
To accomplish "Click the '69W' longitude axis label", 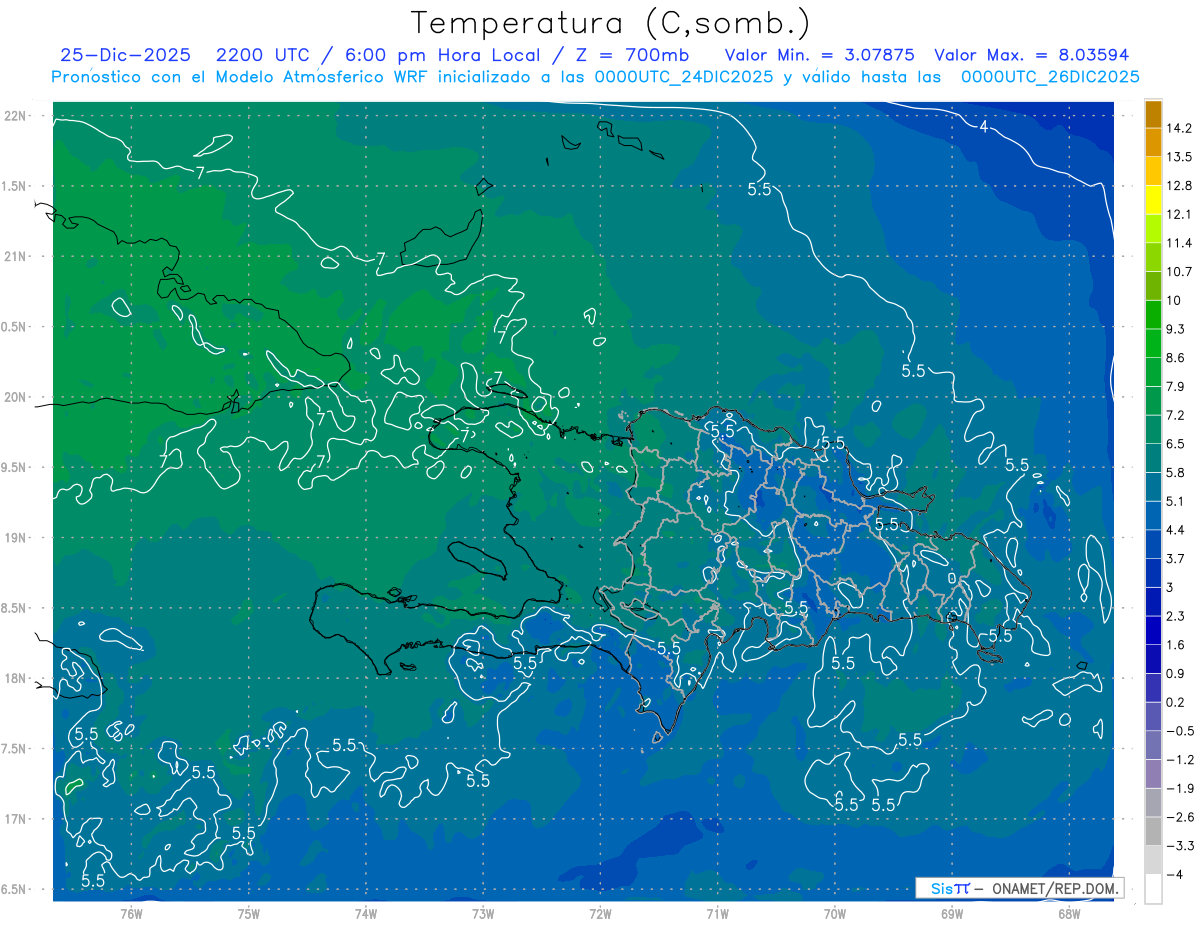I will point(951,913).
